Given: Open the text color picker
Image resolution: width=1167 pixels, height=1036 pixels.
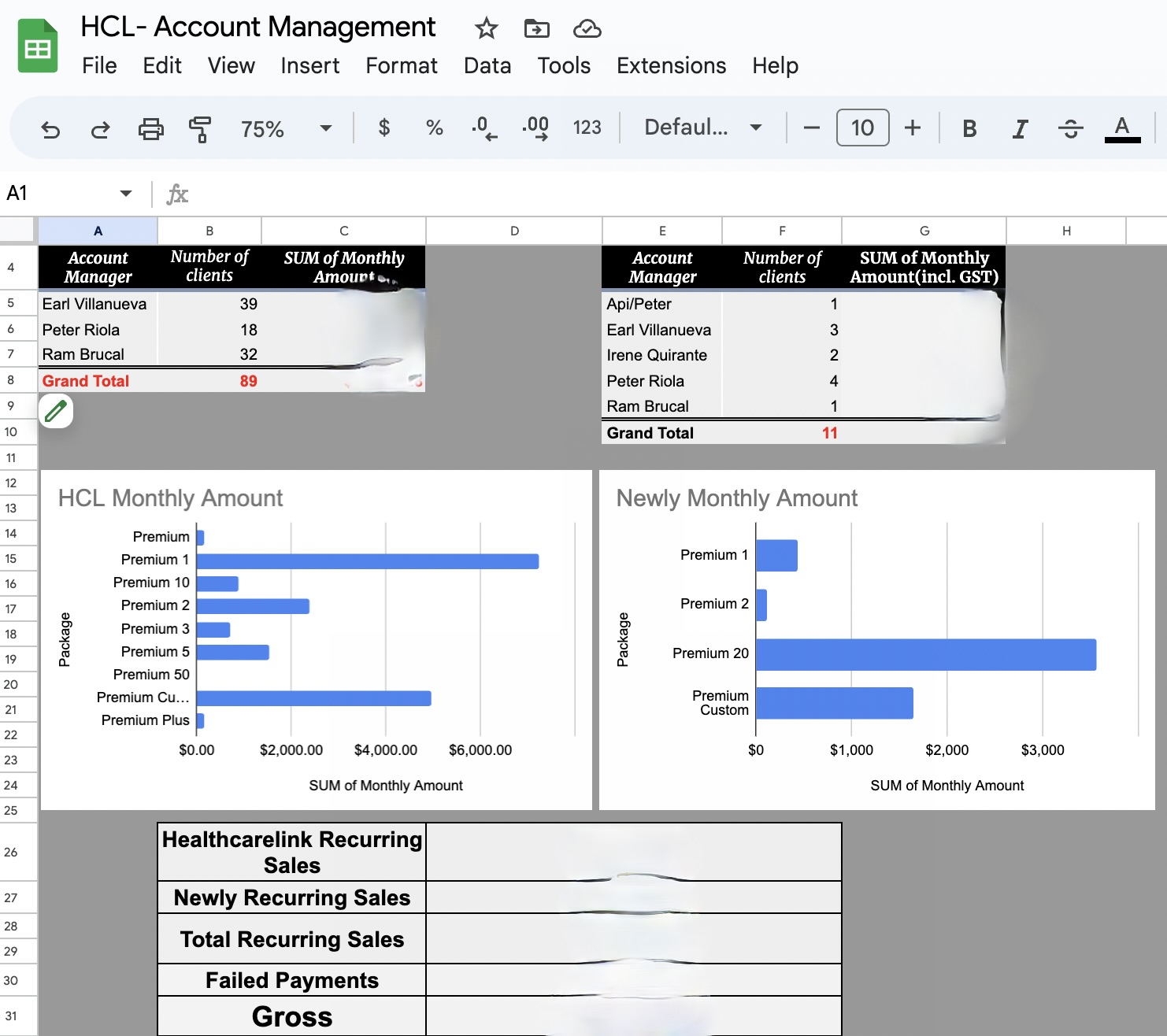Looking at the screenshot, I should [x=1122, y=128].
